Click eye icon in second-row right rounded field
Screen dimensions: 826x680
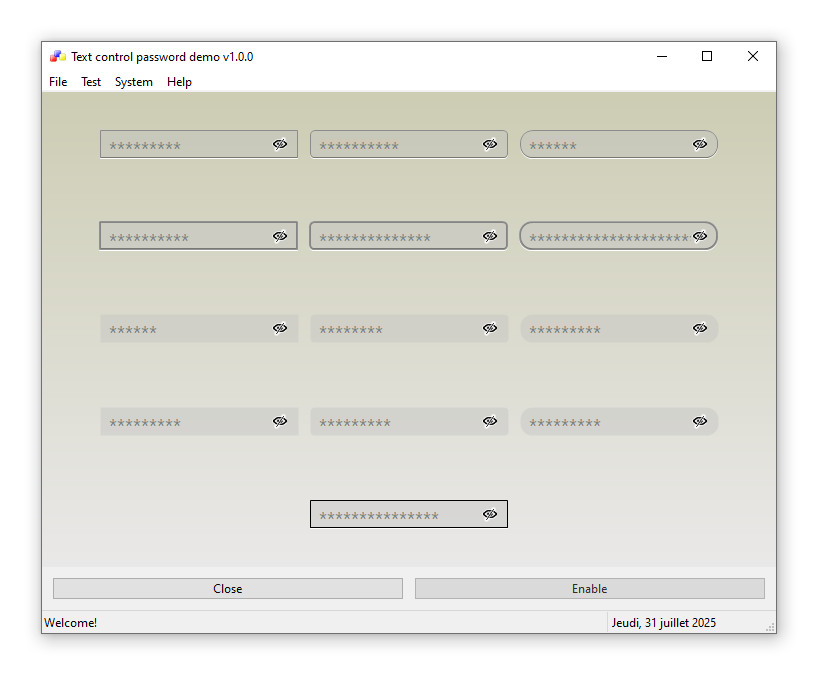tap(700, 236)
